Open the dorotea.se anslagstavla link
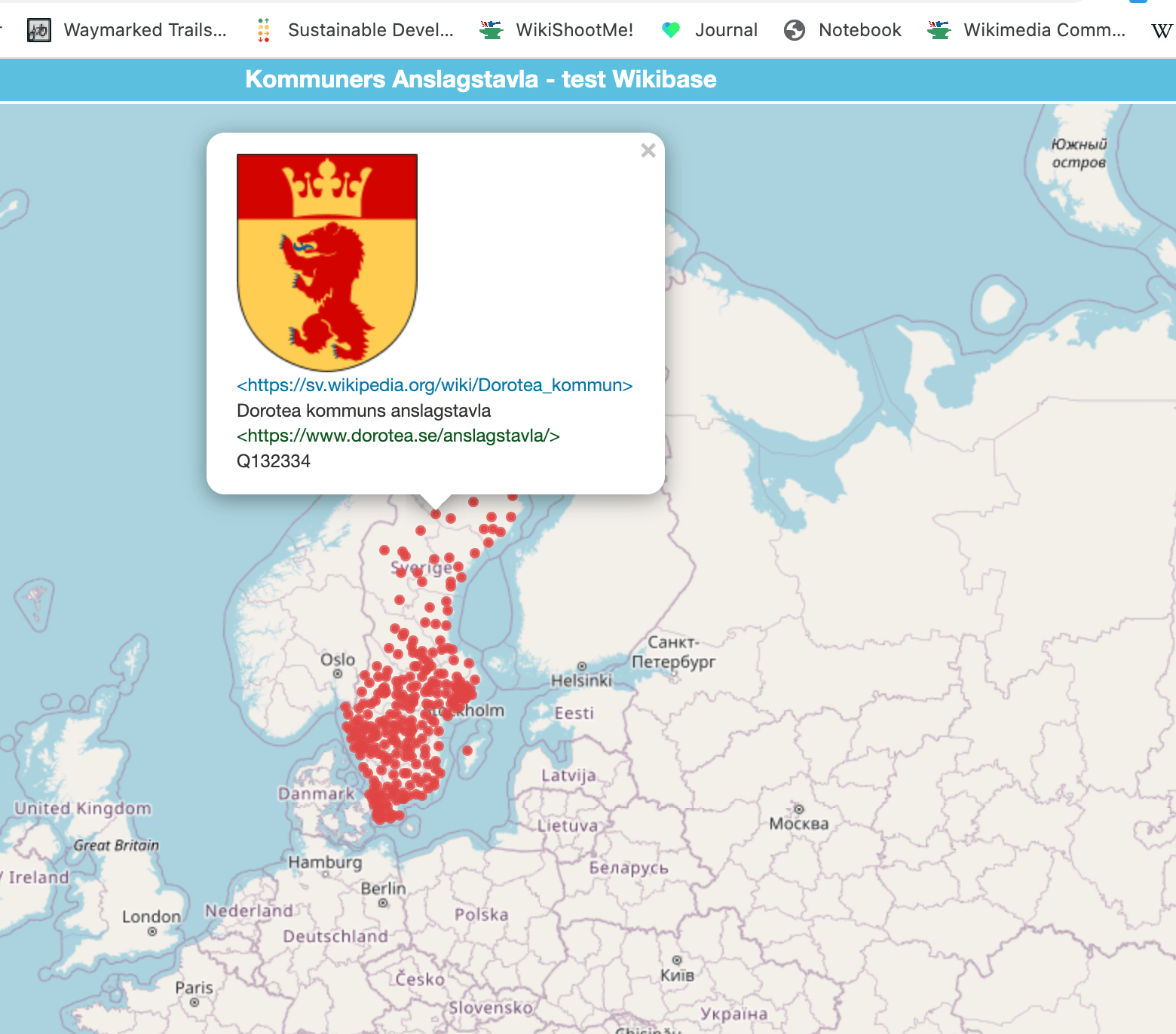The image size is (1176, 1034). click(x=398, y=436)
